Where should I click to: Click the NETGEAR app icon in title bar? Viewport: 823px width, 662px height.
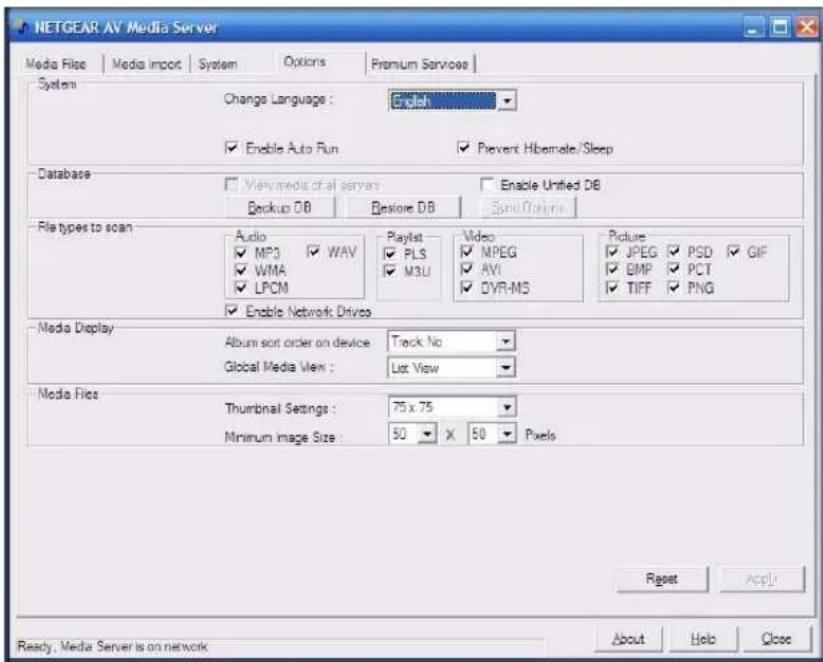(20, 26)
